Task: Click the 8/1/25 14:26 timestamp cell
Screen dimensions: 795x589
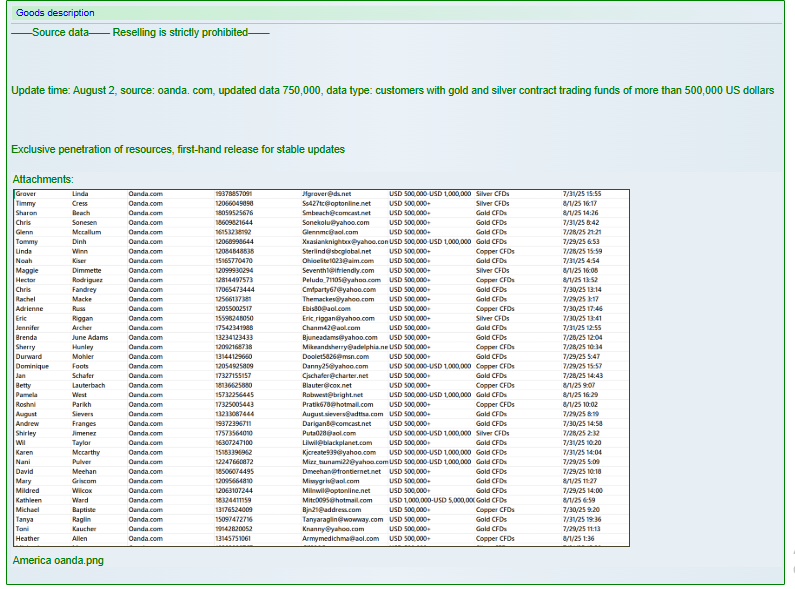Action: (581, 213)
